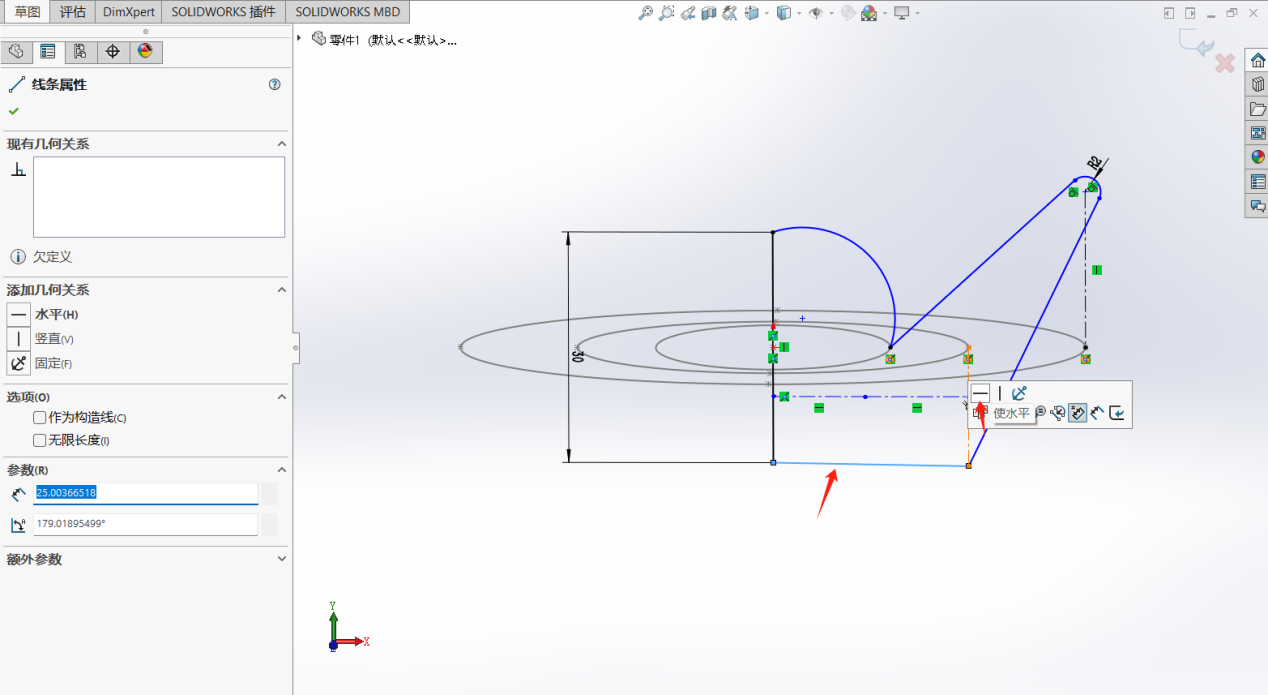
Task: Click the line length field showing 25.00366518
Action: (145, 493)
